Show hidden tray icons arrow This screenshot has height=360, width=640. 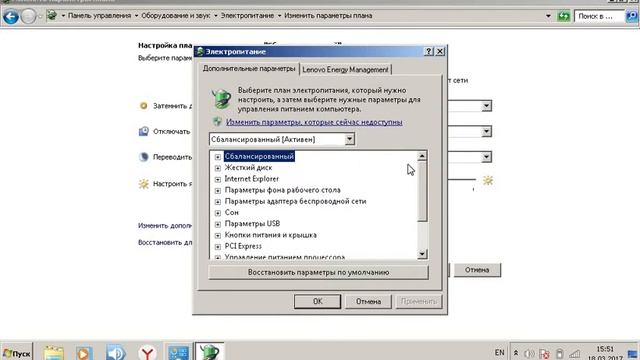[516, 353]
